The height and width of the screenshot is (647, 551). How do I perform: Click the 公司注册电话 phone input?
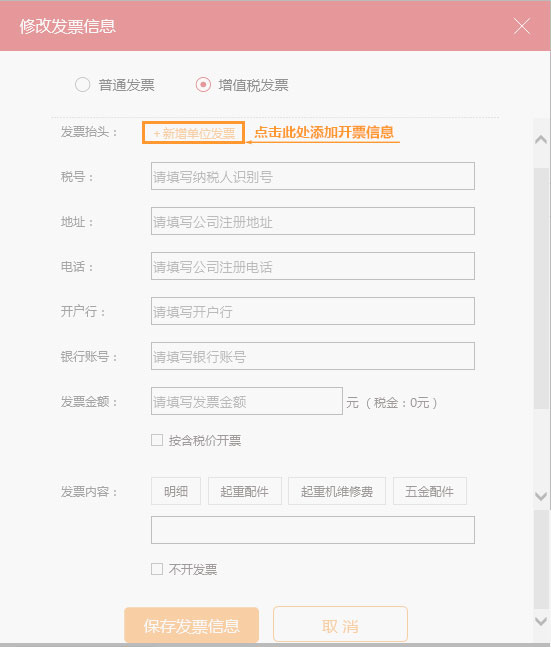pos(313,266)
